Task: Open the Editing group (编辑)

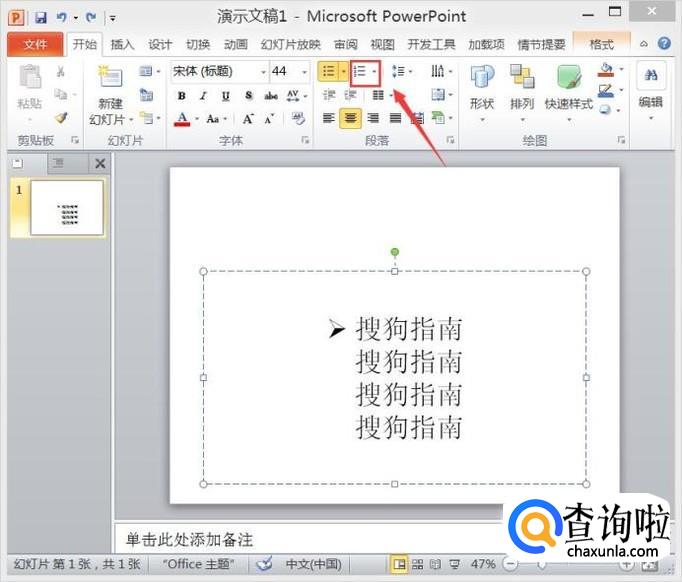Action: tap(651, 92)
